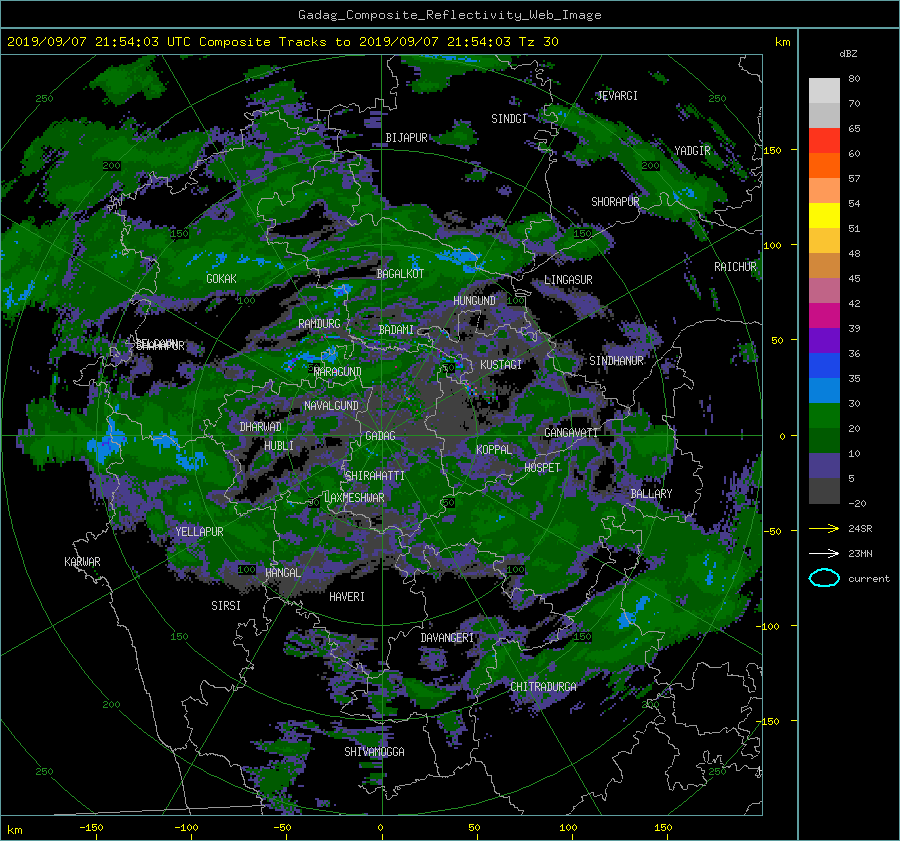Select the orange 57-60 dBZ legend swatch
The height and width of the screenshot is (841, 900).
pos(824,166)
